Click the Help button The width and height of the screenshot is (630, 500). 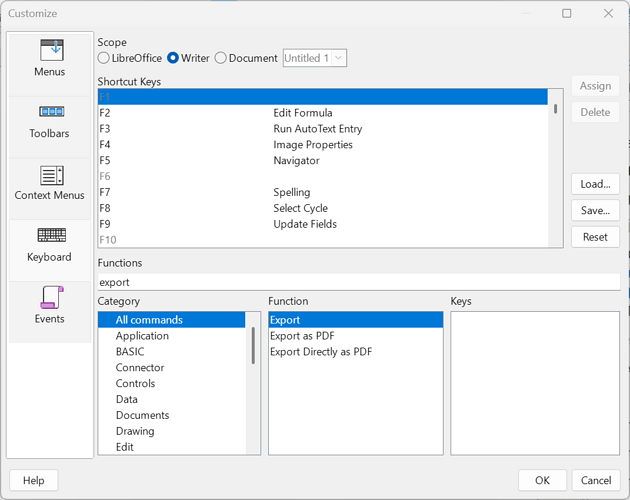click(34, 480)
